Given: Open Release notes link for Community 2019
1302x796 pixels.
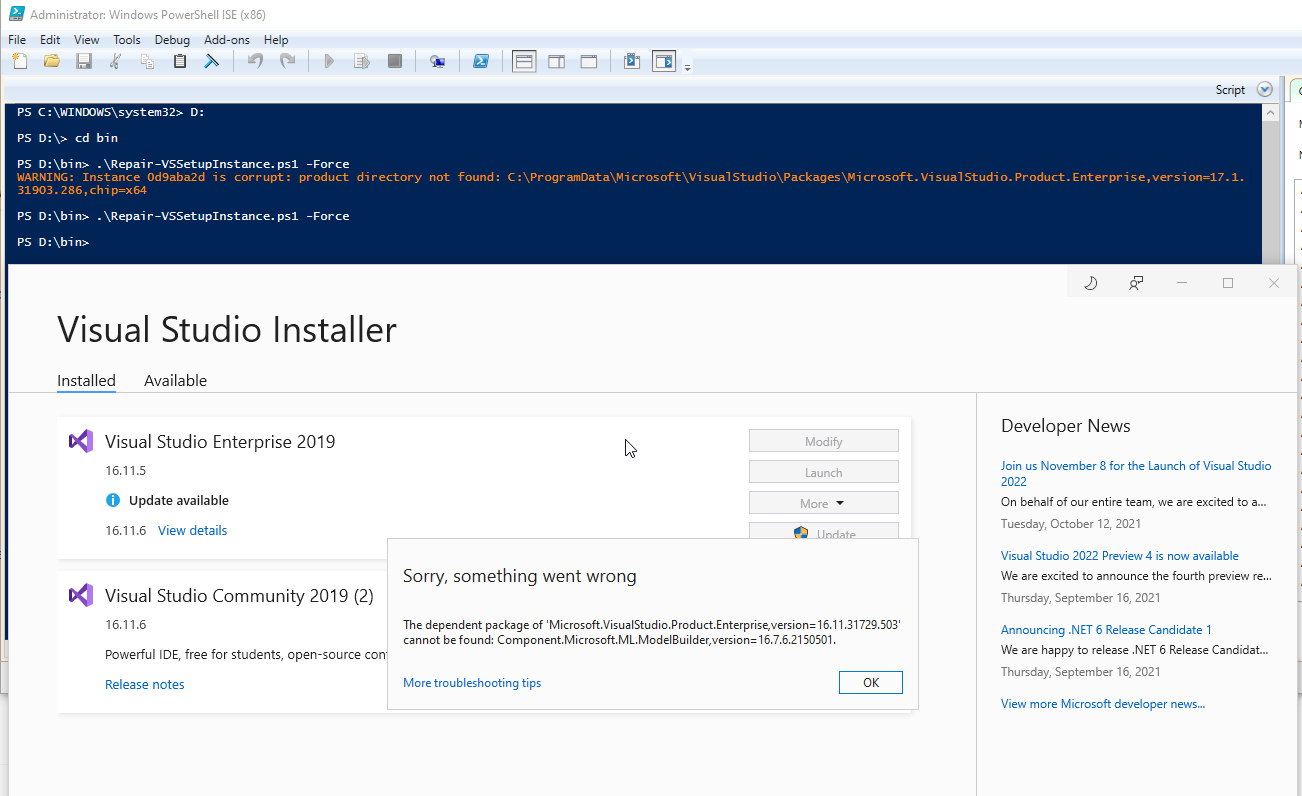Looking at the screenshot, I should tap(145, 685).
